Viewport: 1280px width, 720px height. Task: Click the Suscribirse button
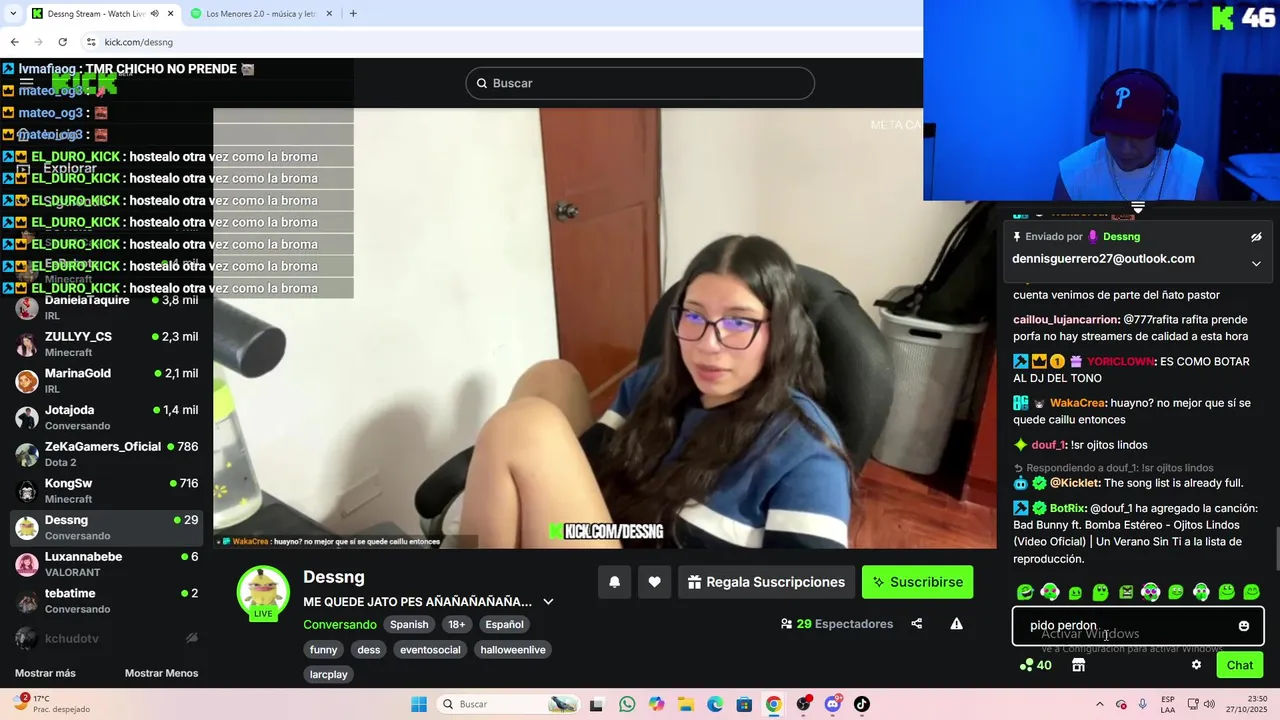click(917, 582)
